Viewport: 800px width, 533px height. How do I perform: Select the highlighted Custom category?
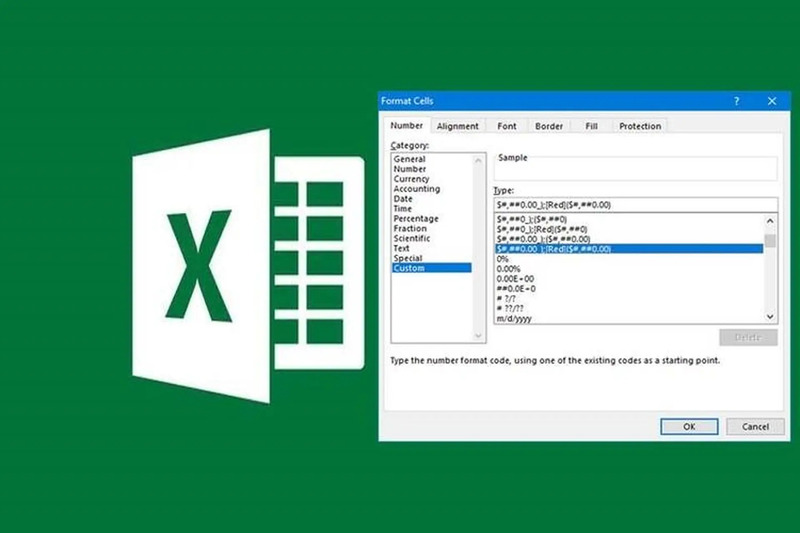click(x=432, y=268)
